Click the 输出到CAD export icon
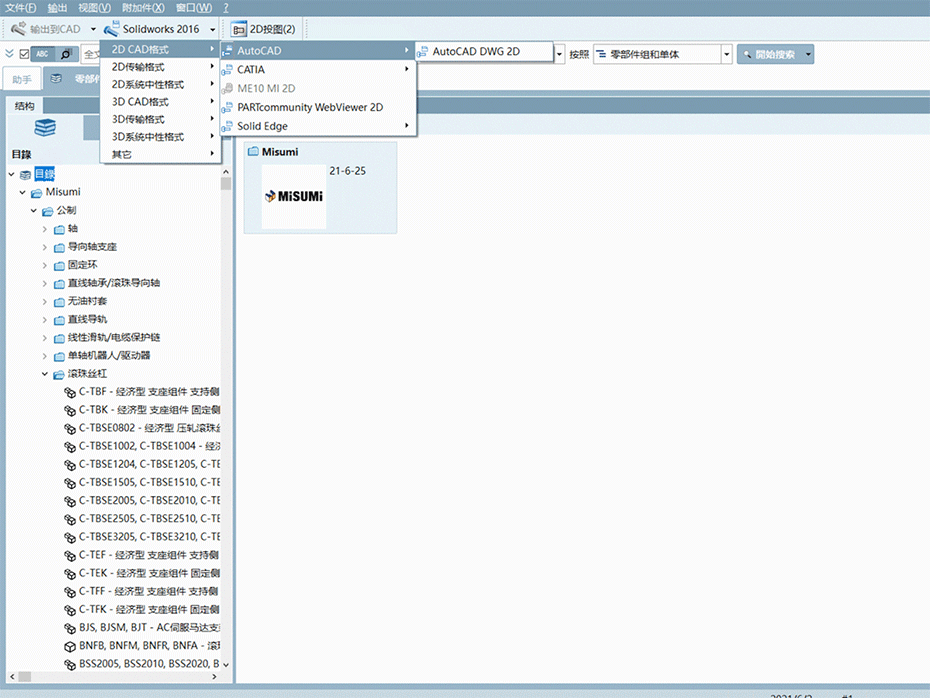The image size is (930, 698). 19,28
